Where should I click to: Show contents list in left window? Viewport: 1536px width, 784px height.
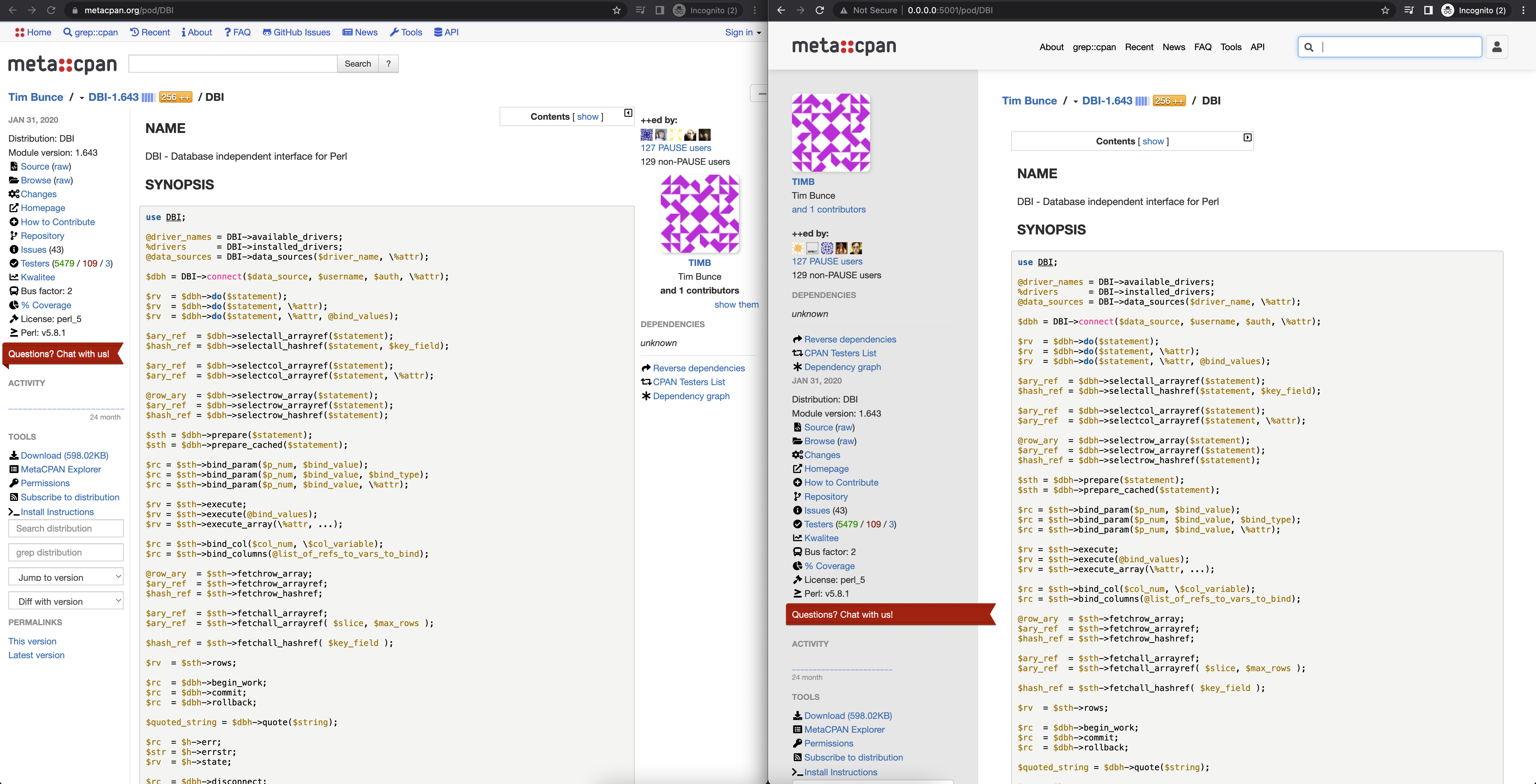pyautogui.click(x=587, y=117)
